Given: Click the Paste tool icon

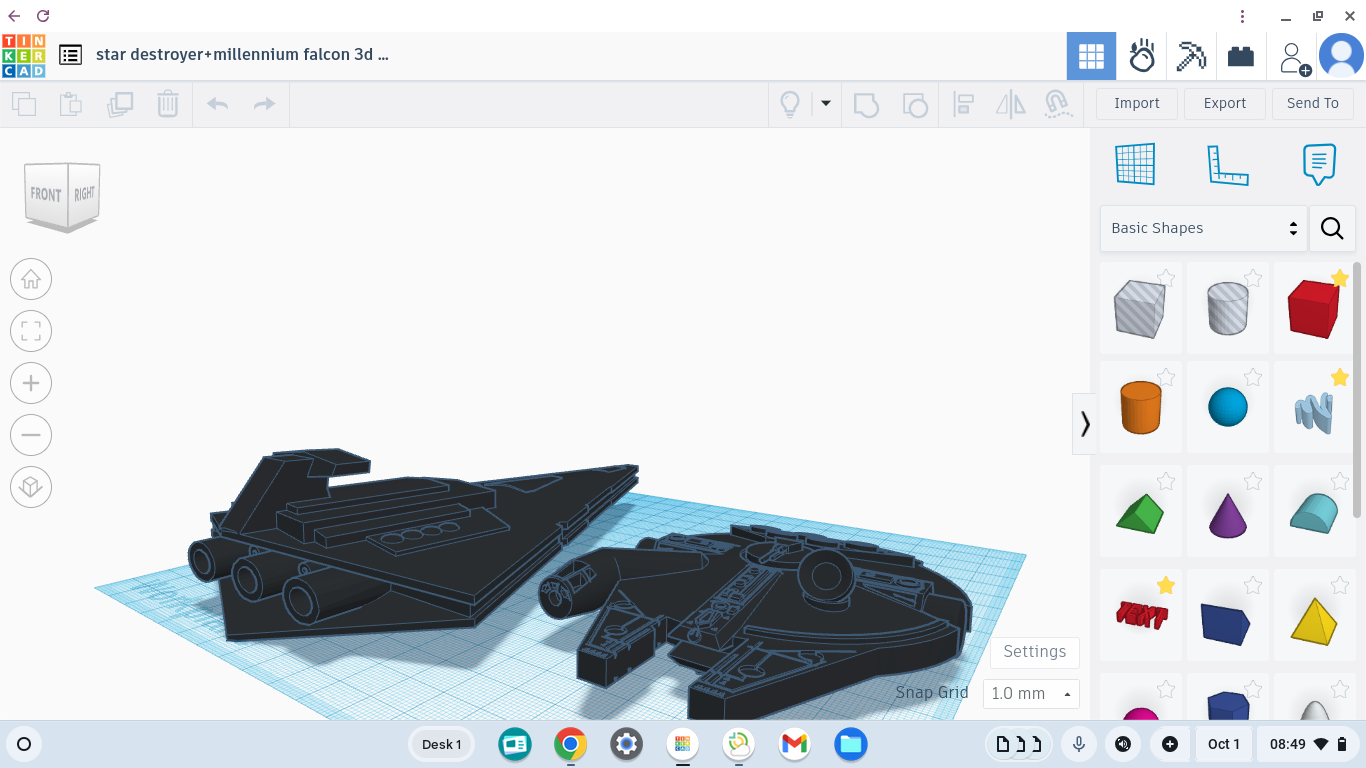Looking at the screenshot, I should coord(71,103).
